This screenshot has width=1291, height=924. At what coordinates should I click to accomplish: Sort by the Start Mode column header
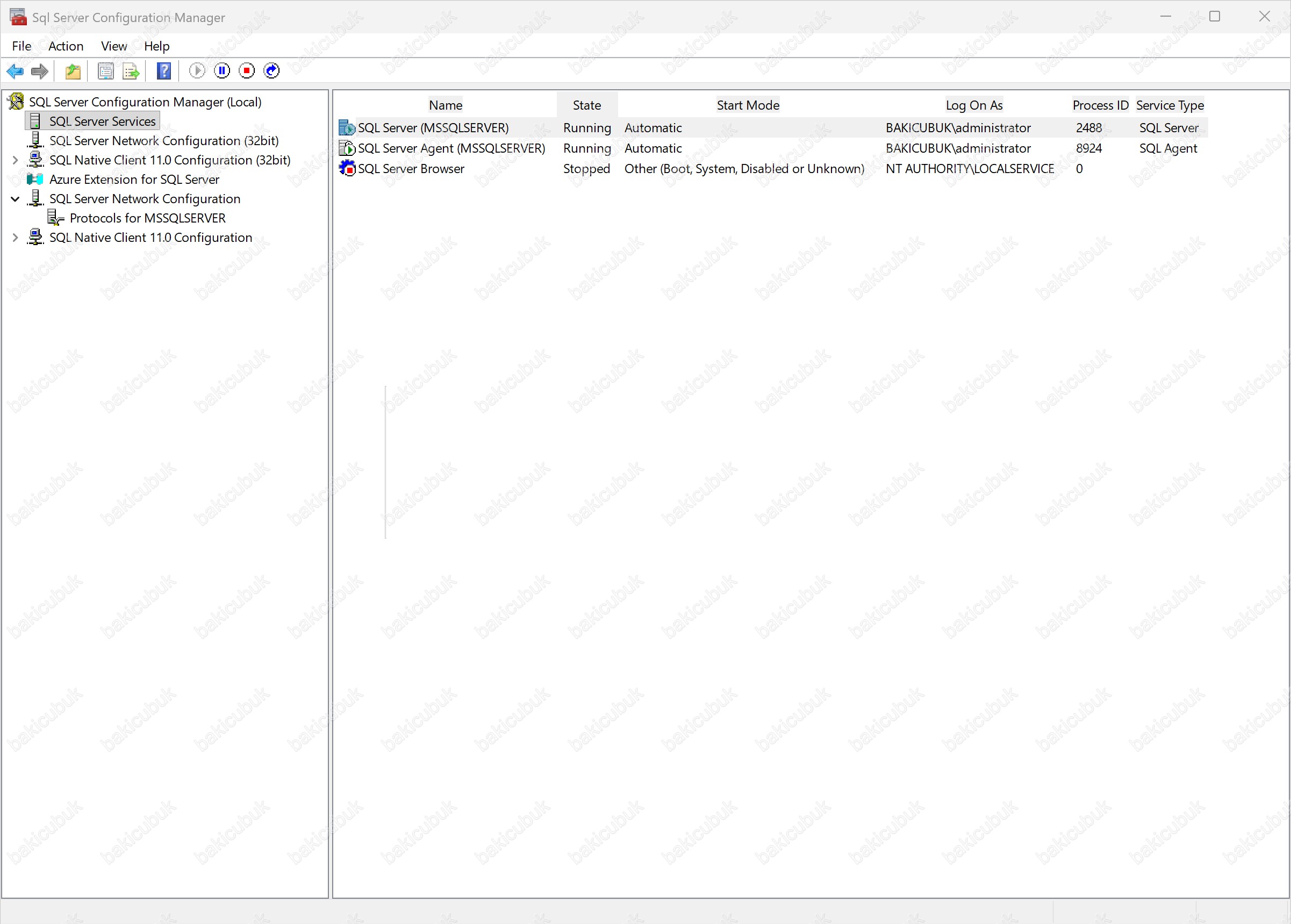point(748,105)
